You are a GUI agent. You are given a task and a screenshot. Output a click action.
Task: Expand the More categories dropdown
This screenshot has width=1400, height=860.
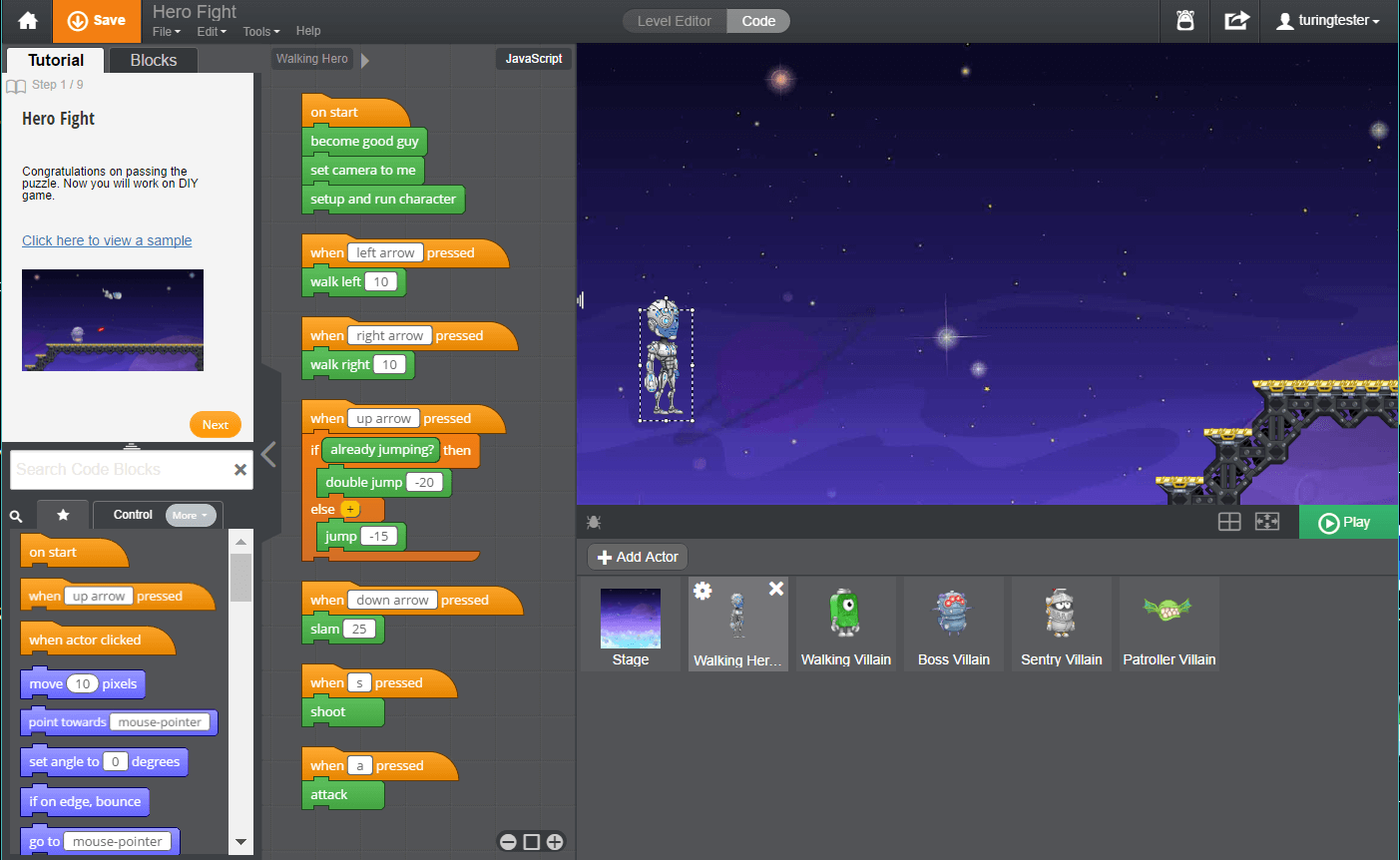190,516
